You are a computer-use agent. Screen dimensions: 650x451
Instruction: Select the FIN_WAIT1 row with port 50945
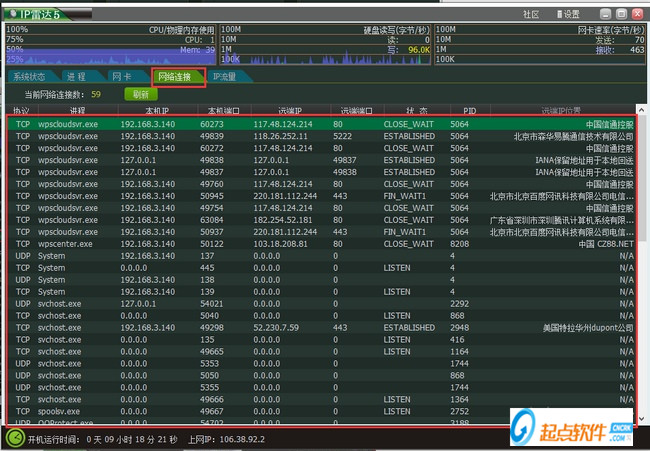(321, 196)
